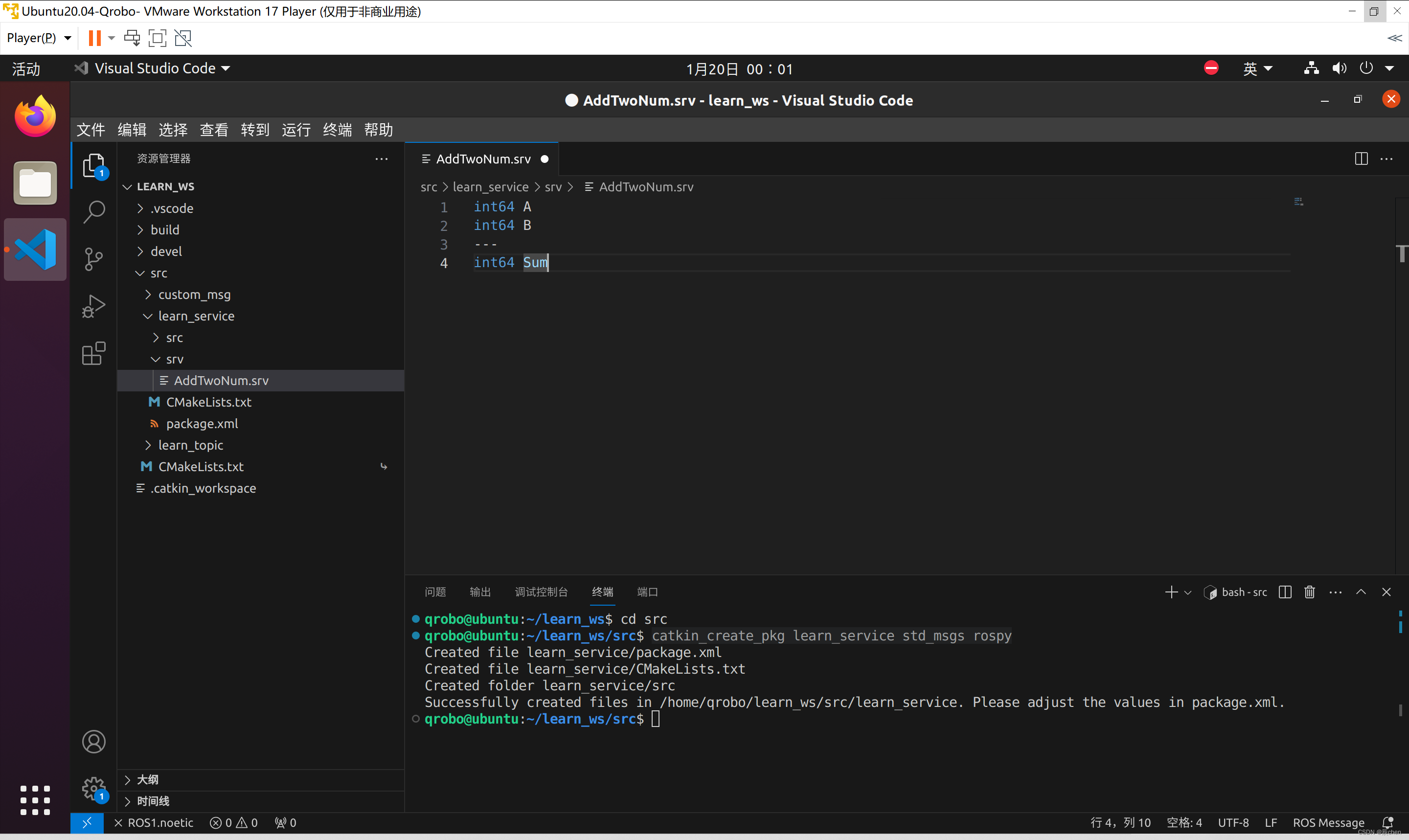1409x840 pixels.
Task: Click errors and warnings count in status bar
Action: pyautogui.click(x=234, y=822)
